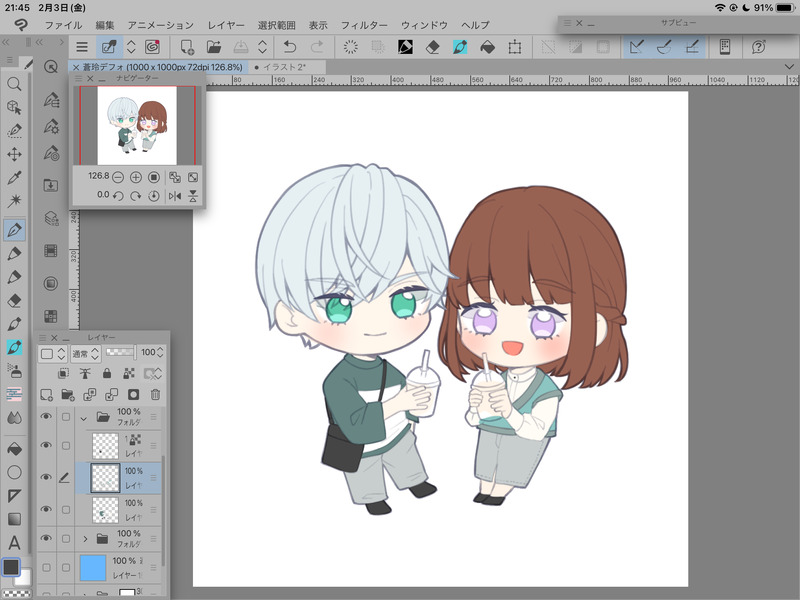The image size is (800, 600).
Task: Tick checkbox beside the open folder layer
Action: click(x=66, y=417)
